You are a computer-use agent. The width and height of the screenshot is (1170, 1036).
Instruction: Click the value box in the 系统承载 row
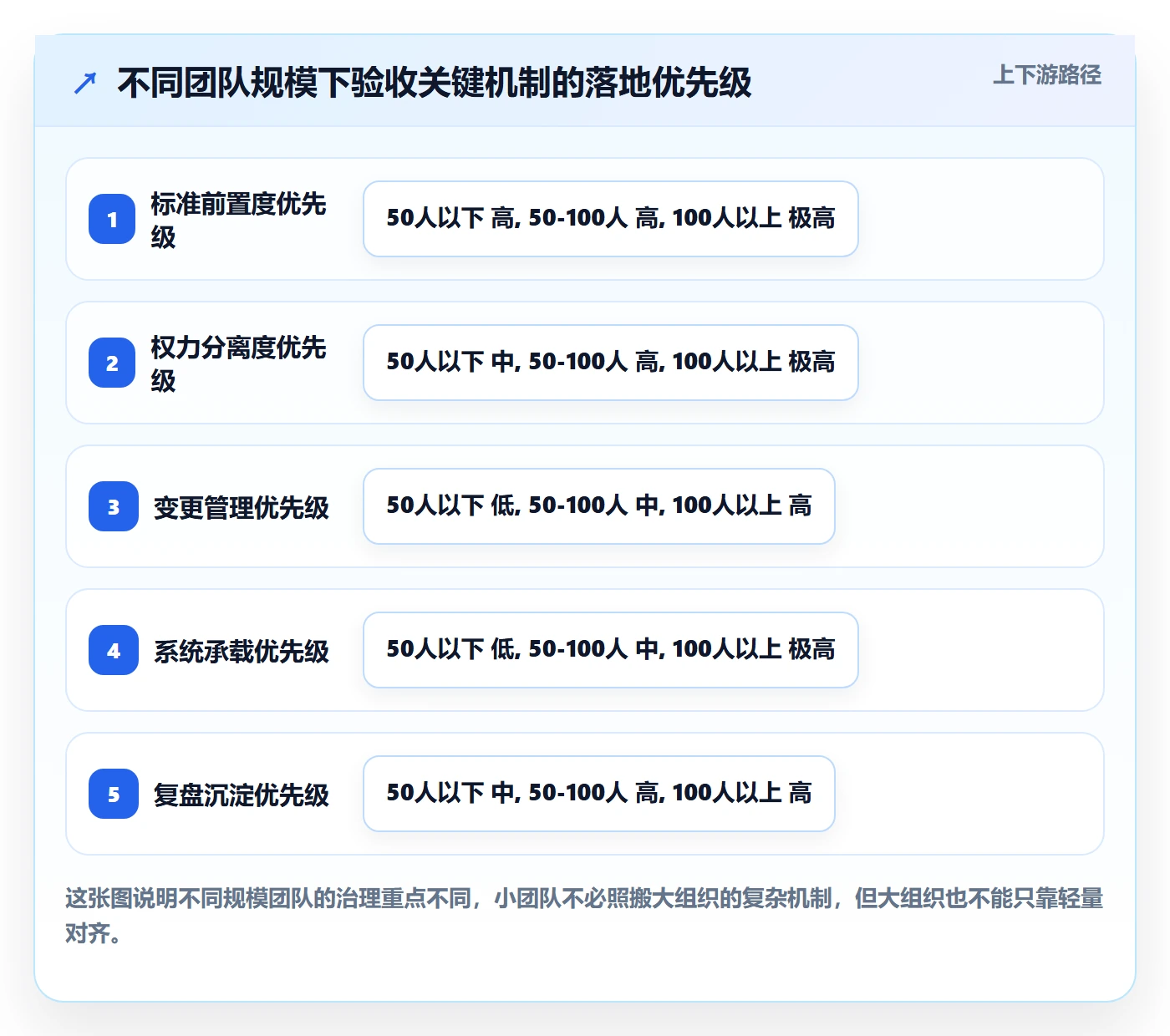(611, 650)
